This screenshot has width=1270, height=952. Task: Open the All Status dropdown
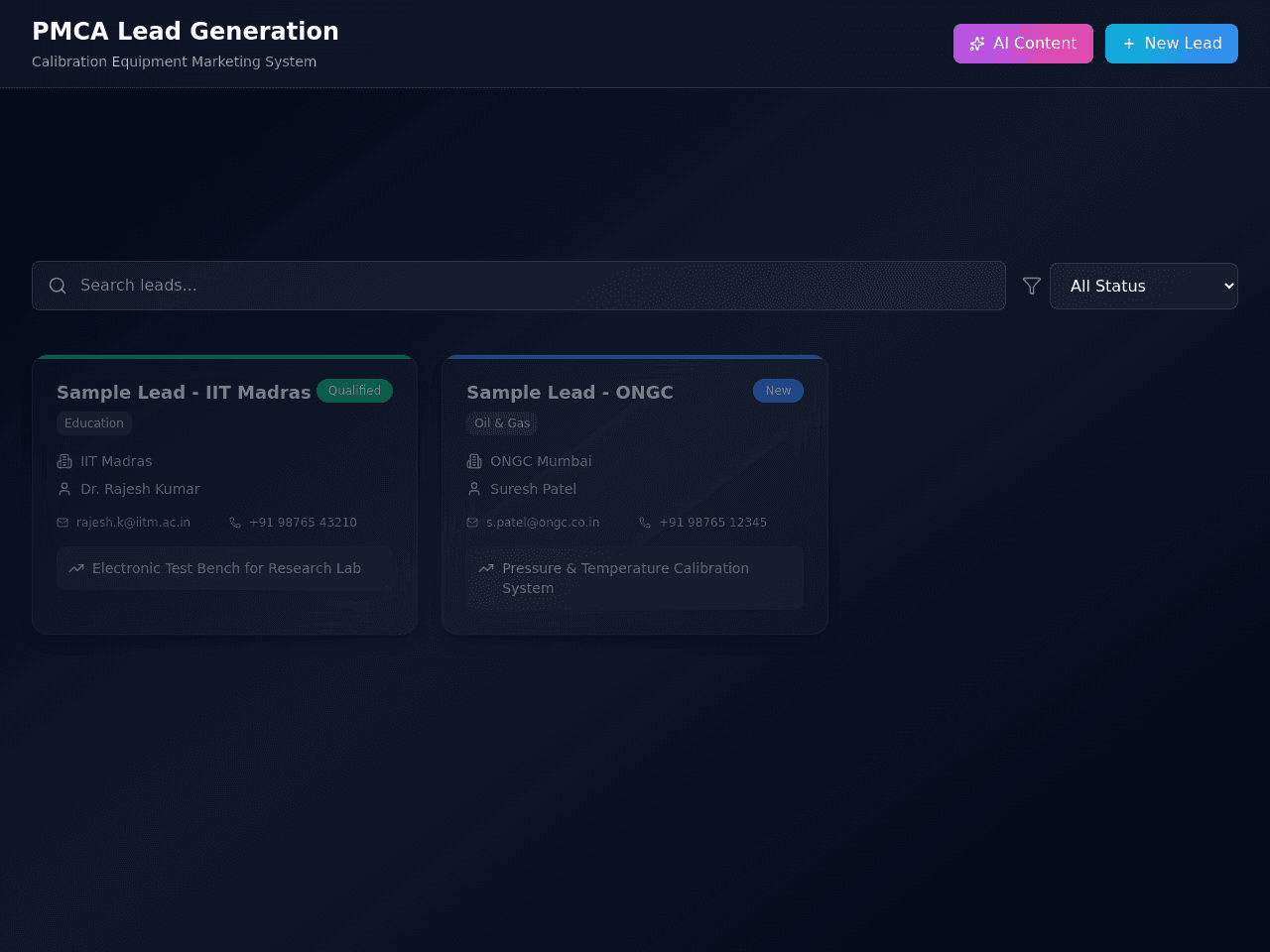click(1144, 286)
